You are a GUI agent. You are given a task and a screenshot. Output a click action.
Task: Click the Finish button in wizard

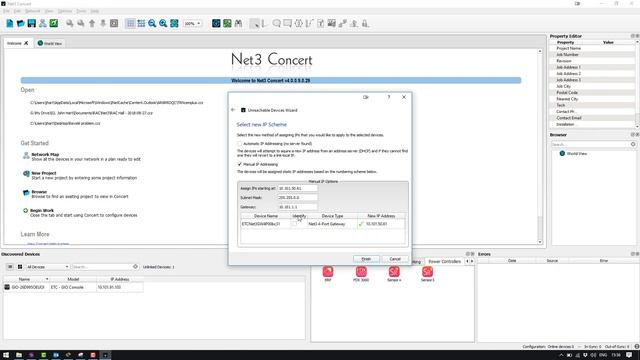pyautogui.click(x=366, y=259)
